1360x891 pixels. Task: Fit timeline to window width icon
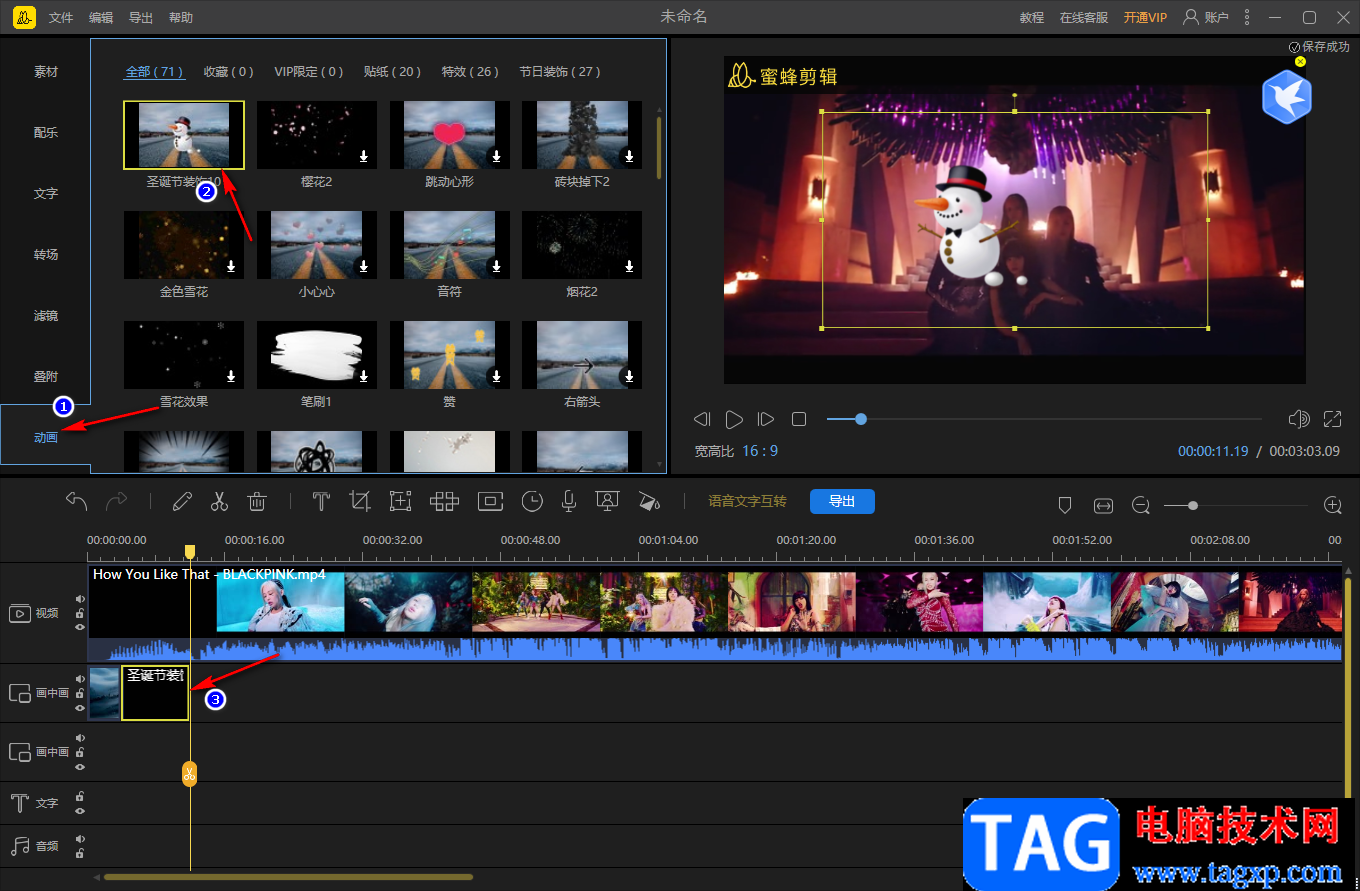tap(1103, 506)
